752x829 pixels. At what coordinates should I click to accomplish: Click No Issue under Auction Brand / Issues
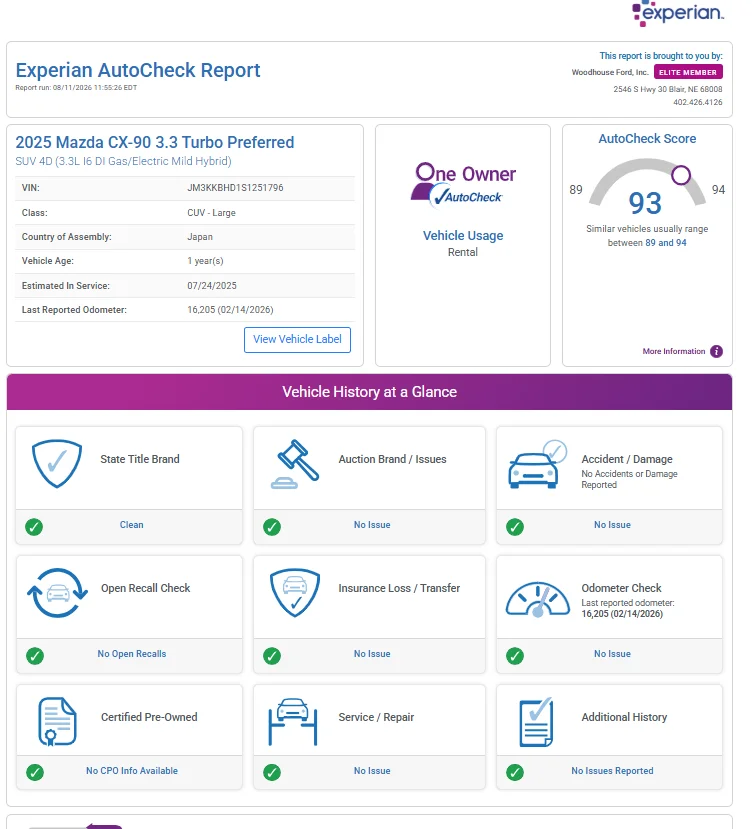[x=372, y=524]
